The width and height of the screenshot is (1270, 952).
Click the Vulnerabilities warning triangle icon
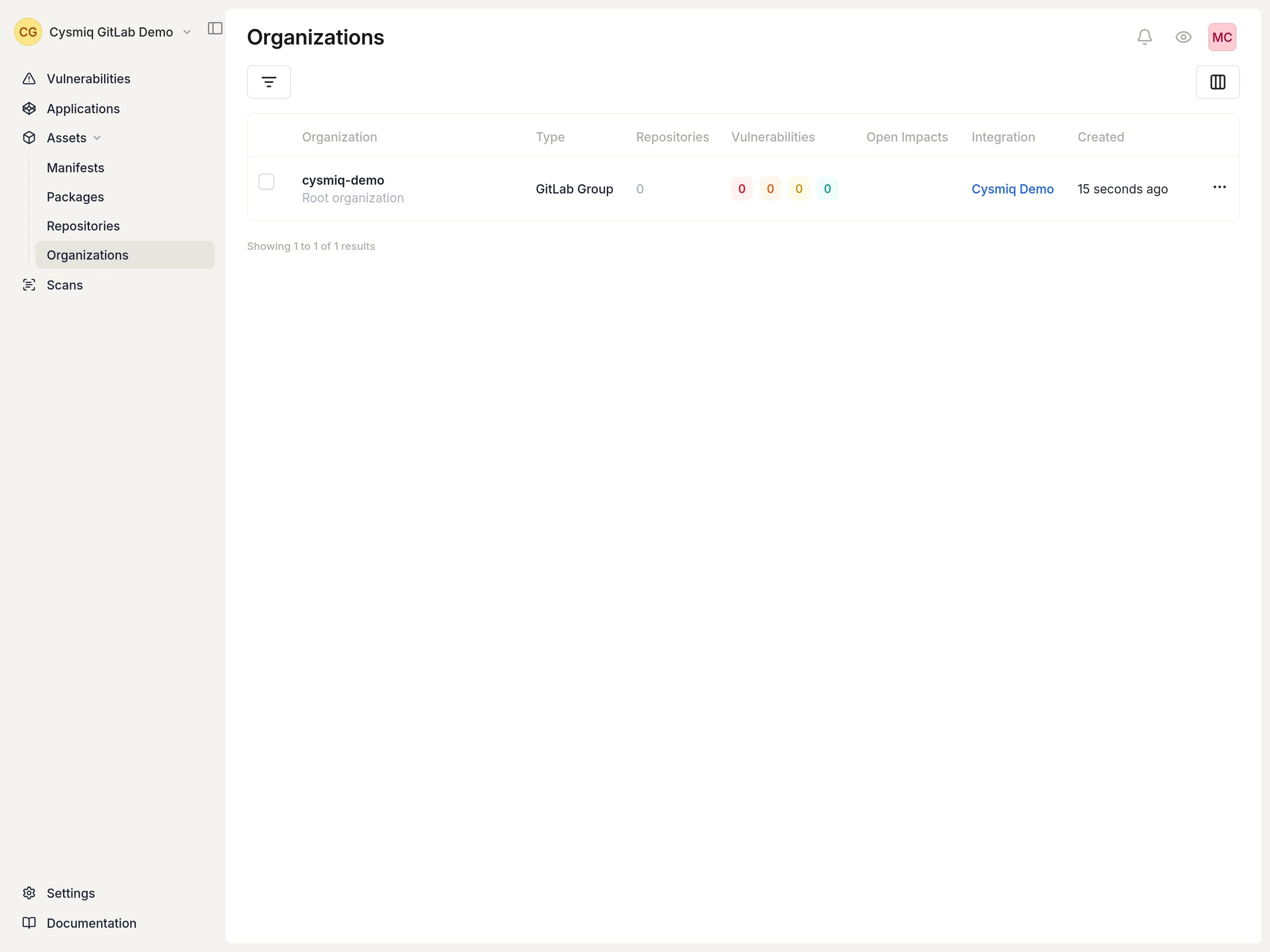click(29, 78)
